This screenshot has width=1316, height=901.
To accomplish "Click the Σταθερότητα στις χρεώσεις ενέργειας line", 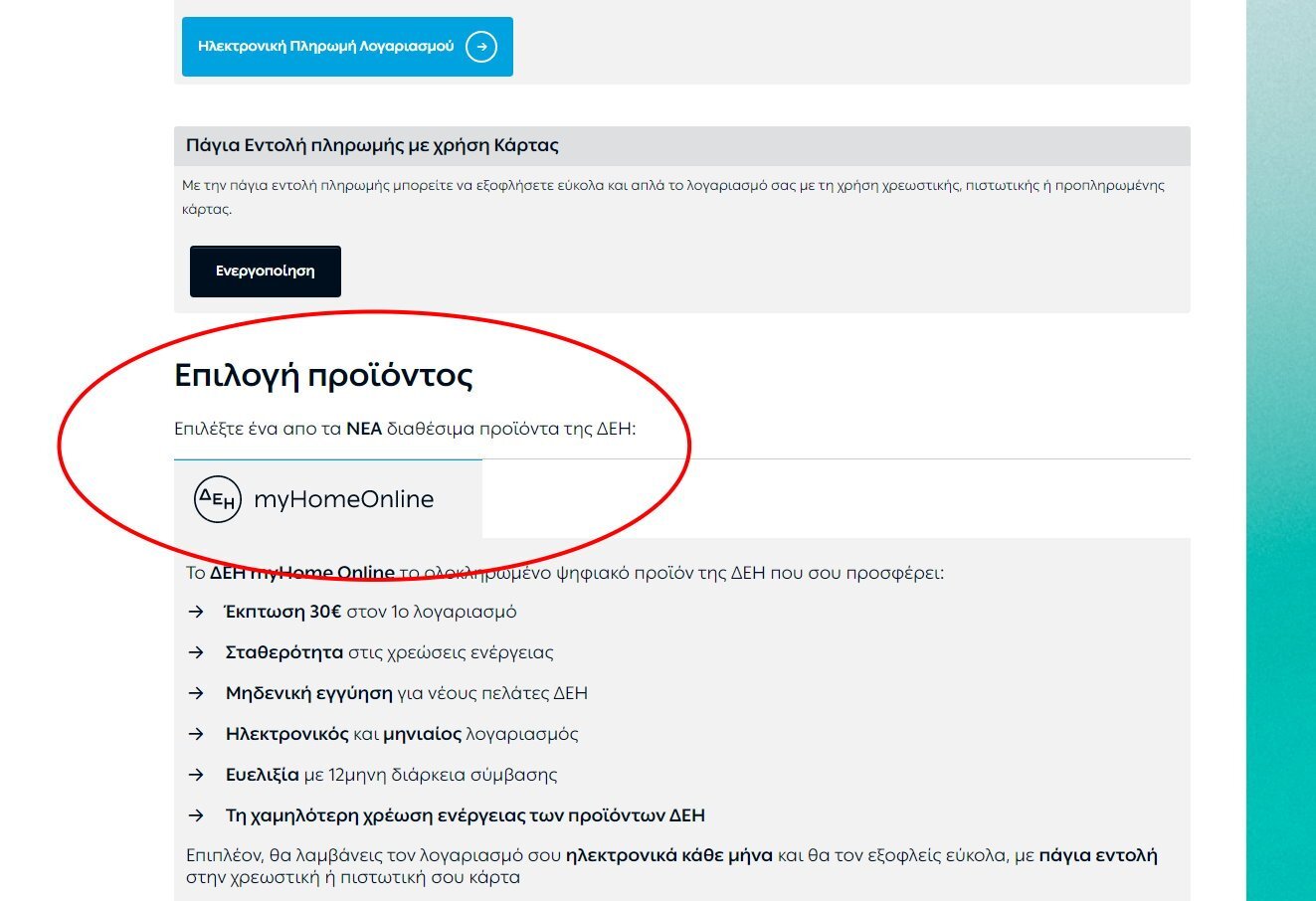I will [x=390, y=652].
